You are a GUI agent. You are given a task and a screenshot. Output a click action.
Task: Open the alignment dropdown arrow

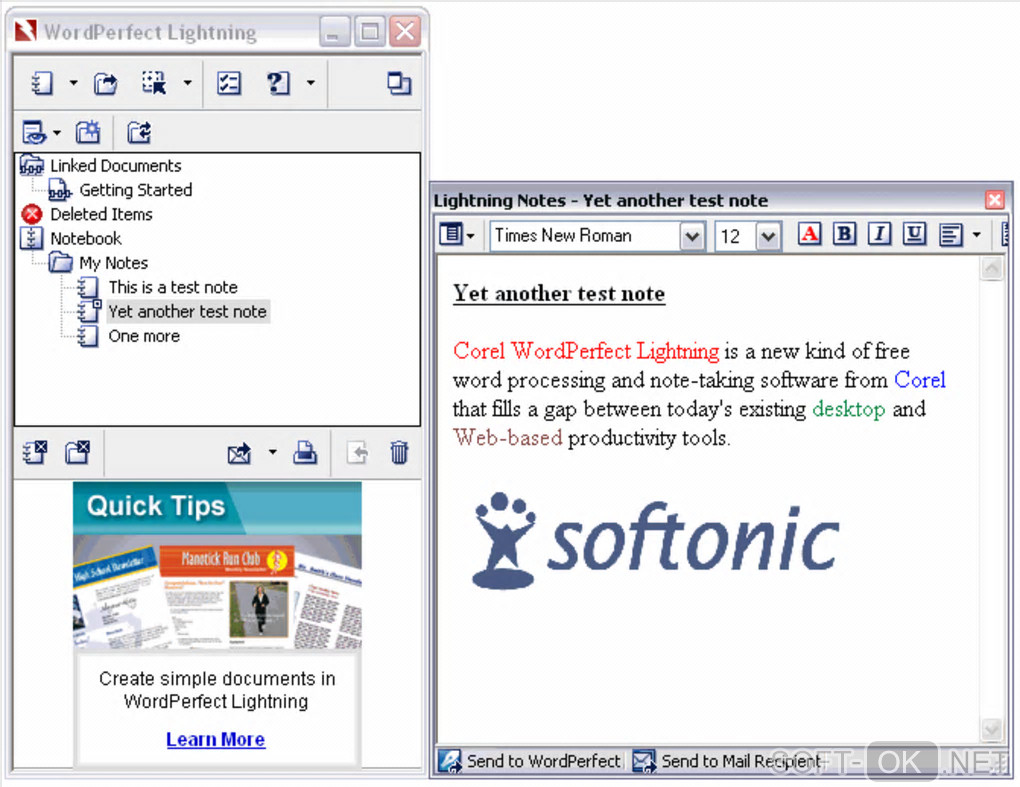[x=976, y=235]
